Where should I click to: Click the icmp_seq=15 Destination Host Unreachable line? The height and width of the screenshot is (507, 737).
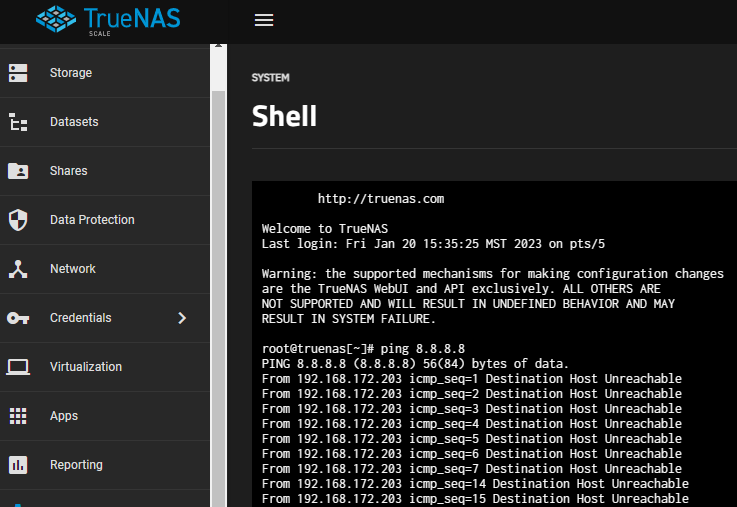pyautogui.click(x=475, y=499)
